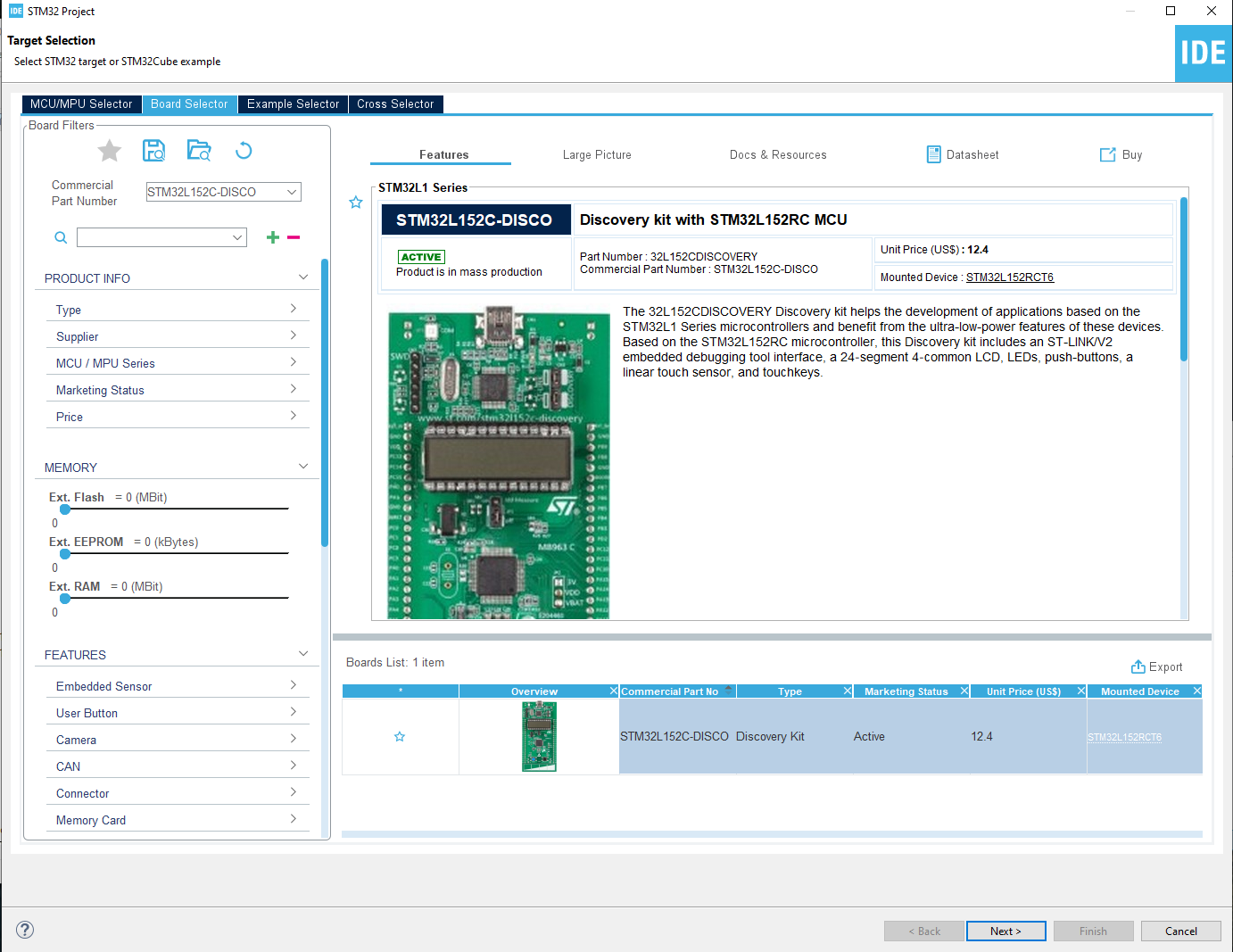Image resolution: width=1233 pixels, height=952 pixels.
Task: Export the boards list
Action: tap(1157, 666)
